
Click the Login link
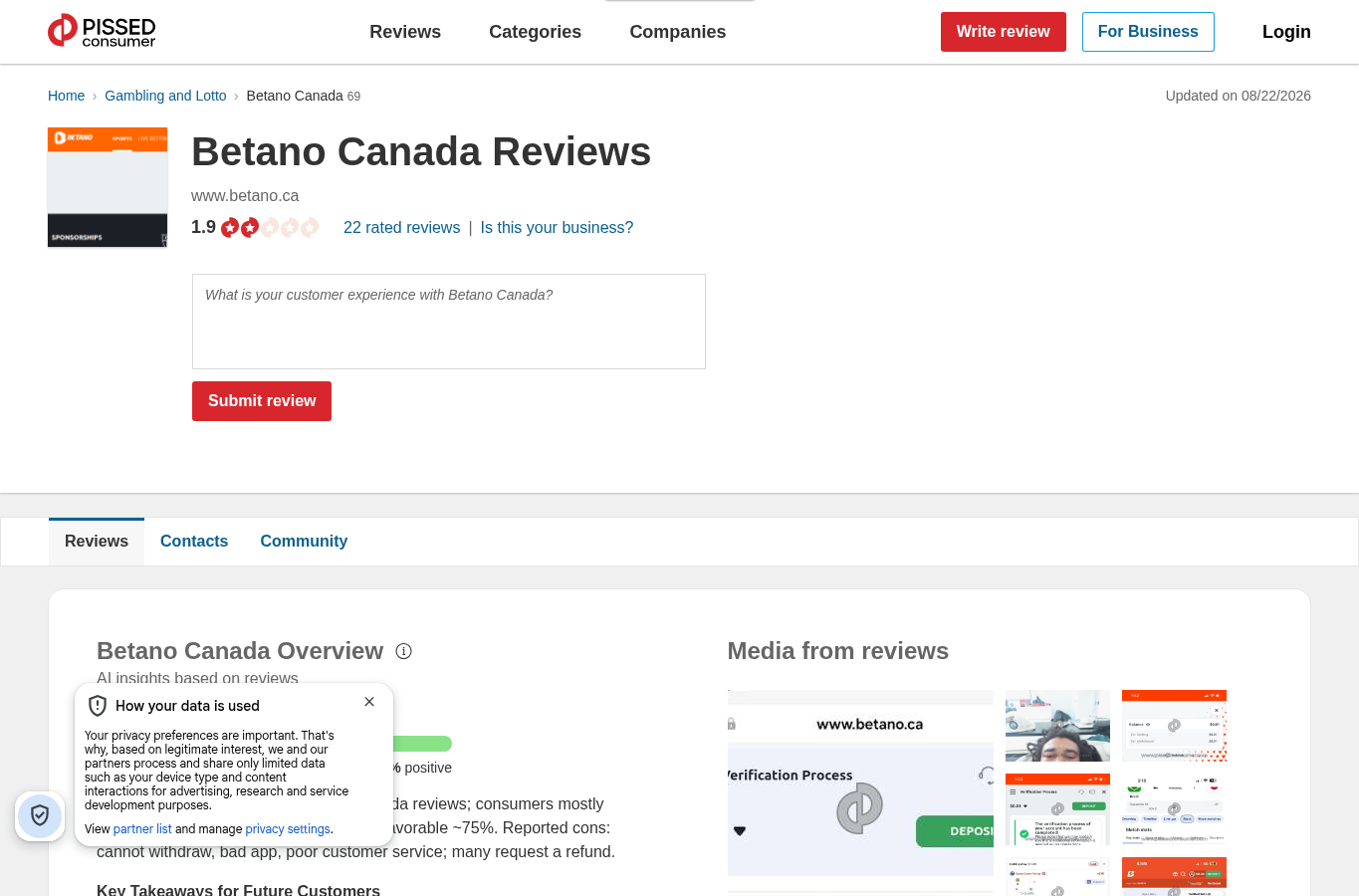pyautogui.click(x=1286, y=32)
